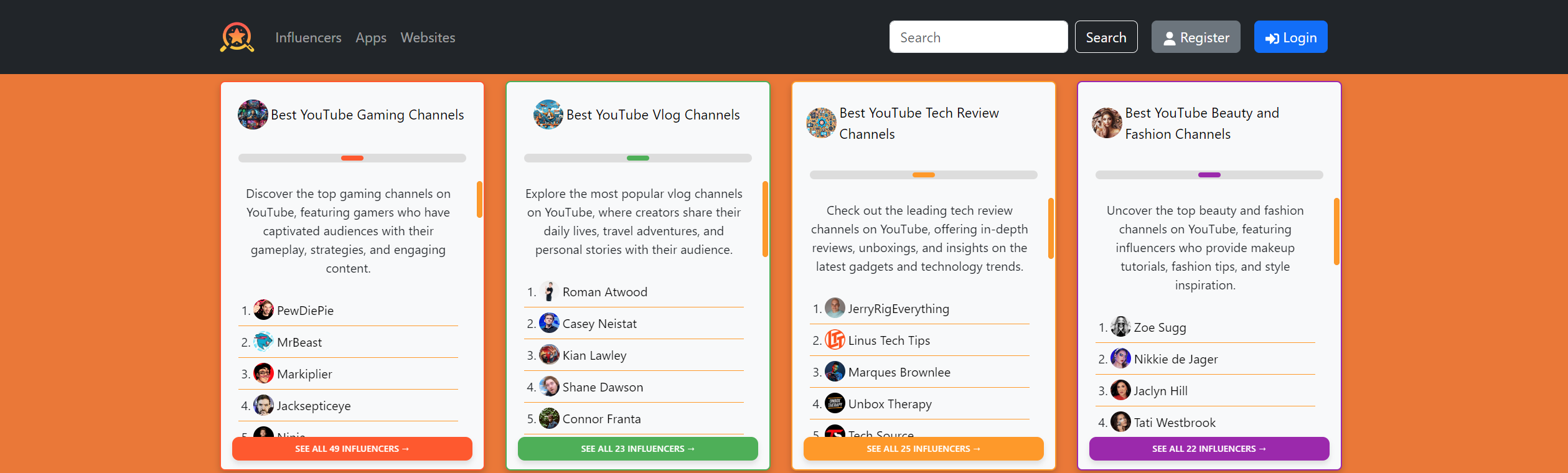Screen dimensions: 1568x473
Task: Select the Jacksepticeye name text
Action: coord(314,406)
